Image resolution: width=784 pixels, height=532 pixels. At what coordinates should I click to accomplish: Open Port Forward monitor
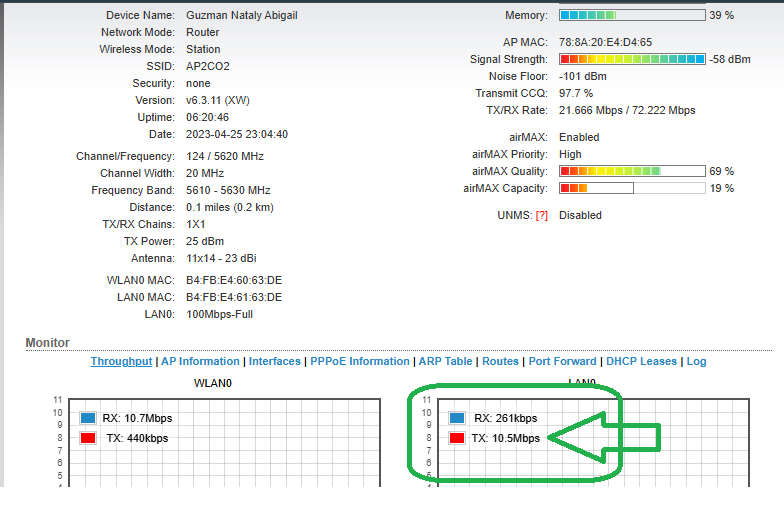[x=562, y=361]
